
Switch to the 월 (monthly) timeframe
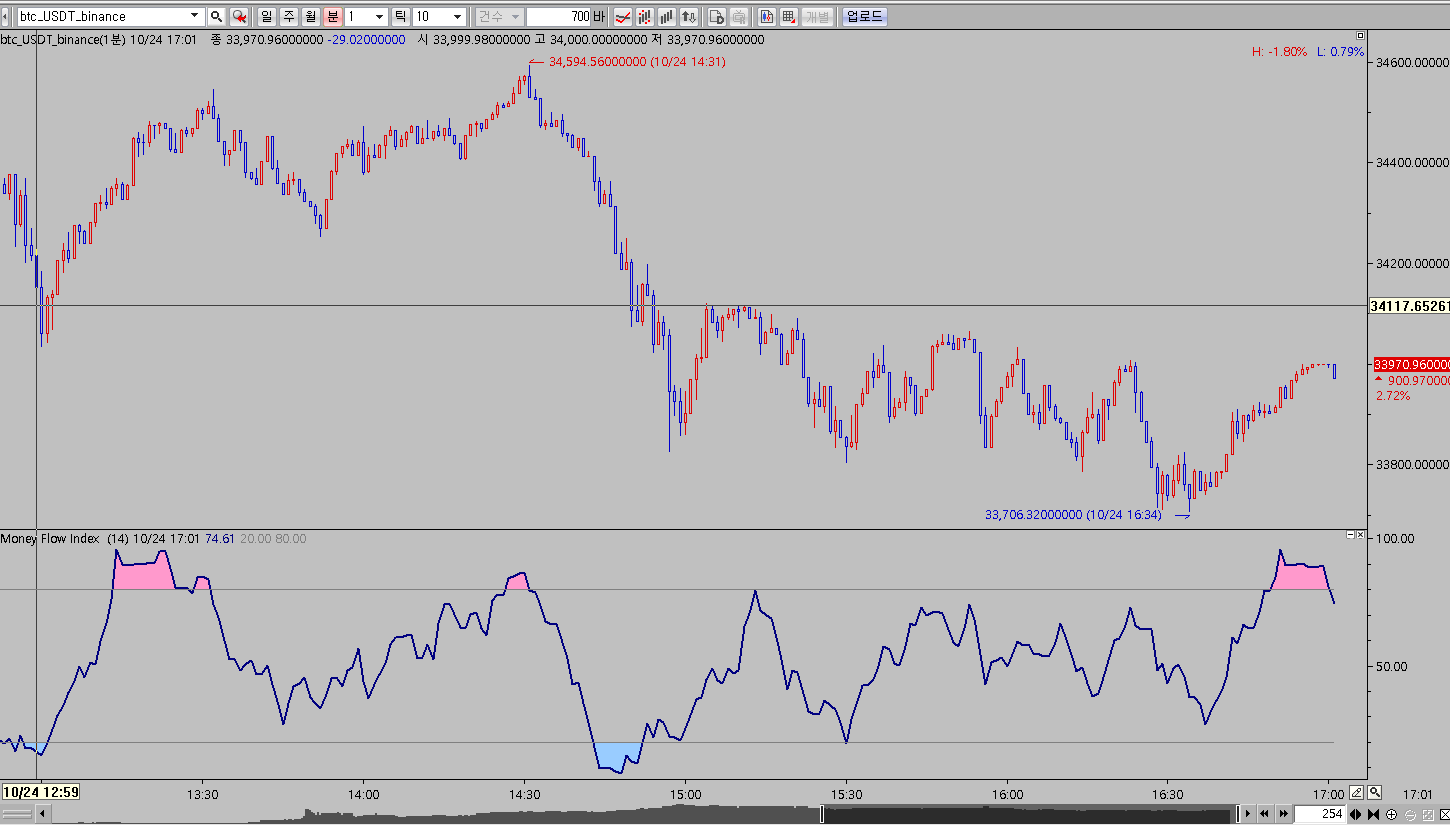(311, 17)
